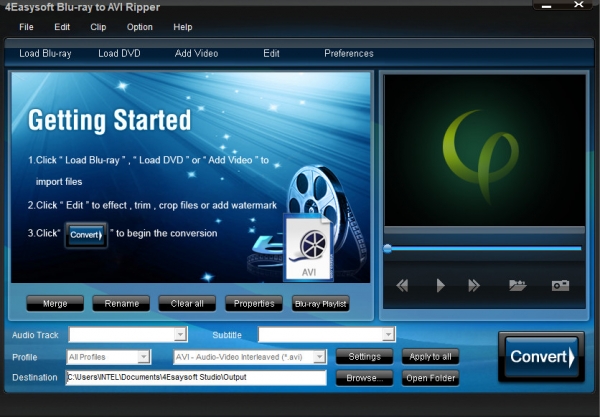Close the ripper window
The image size is (600, 417).
(x=579, y=5)
